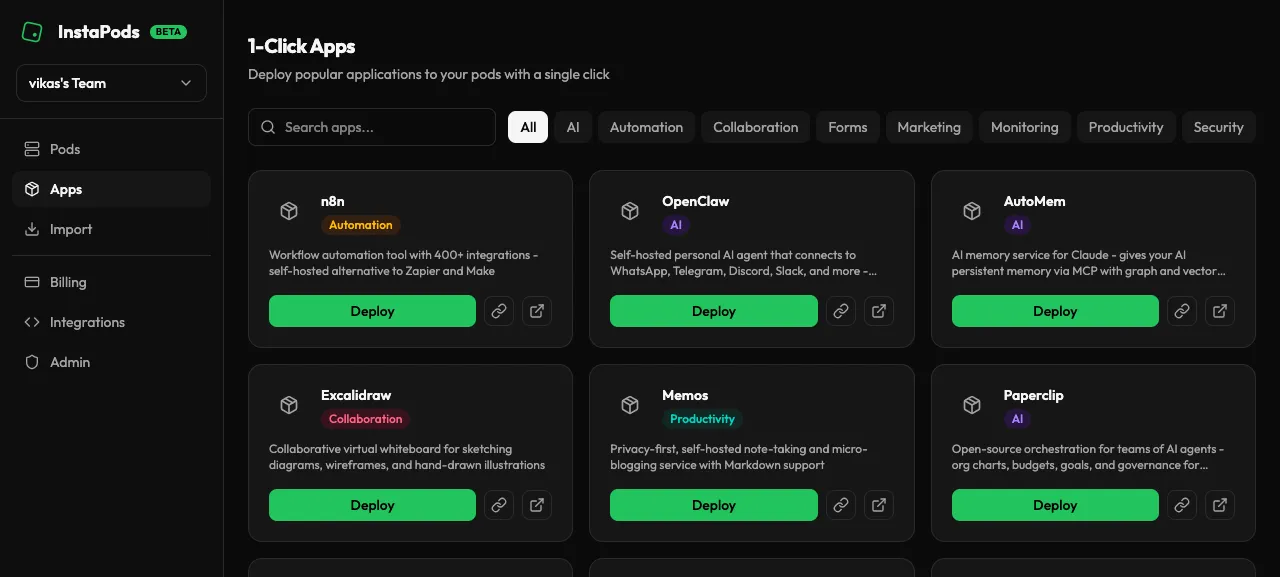1280x577 pixels.
Task: Copy link for AutoMem app
Action: 1182,311
